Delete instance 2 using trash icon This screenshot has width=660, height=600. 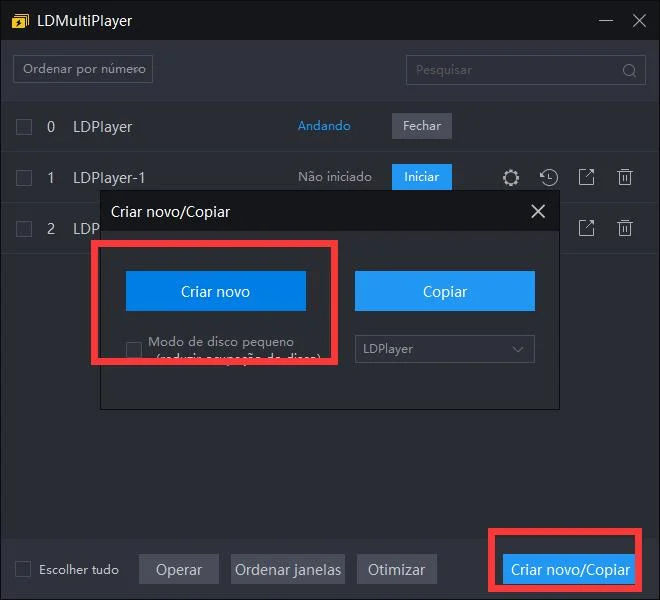(625, 228)
